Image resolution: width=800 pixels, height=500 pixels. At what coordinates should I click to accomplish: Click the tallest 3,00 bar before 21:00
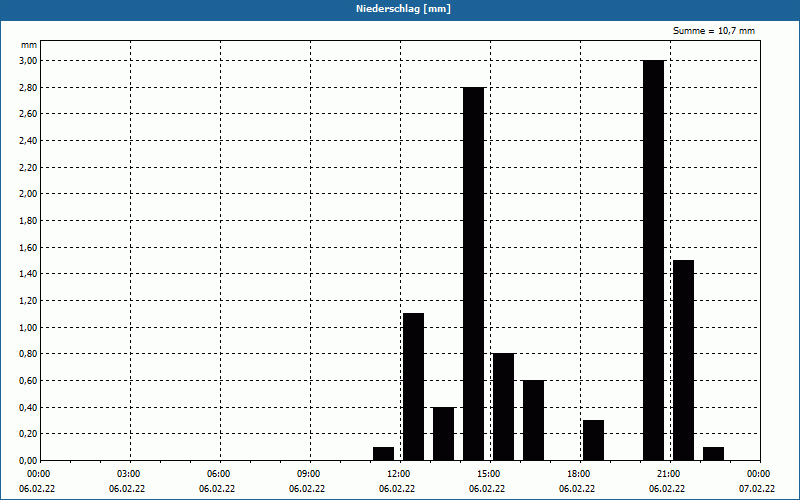(x=654, y=260)
